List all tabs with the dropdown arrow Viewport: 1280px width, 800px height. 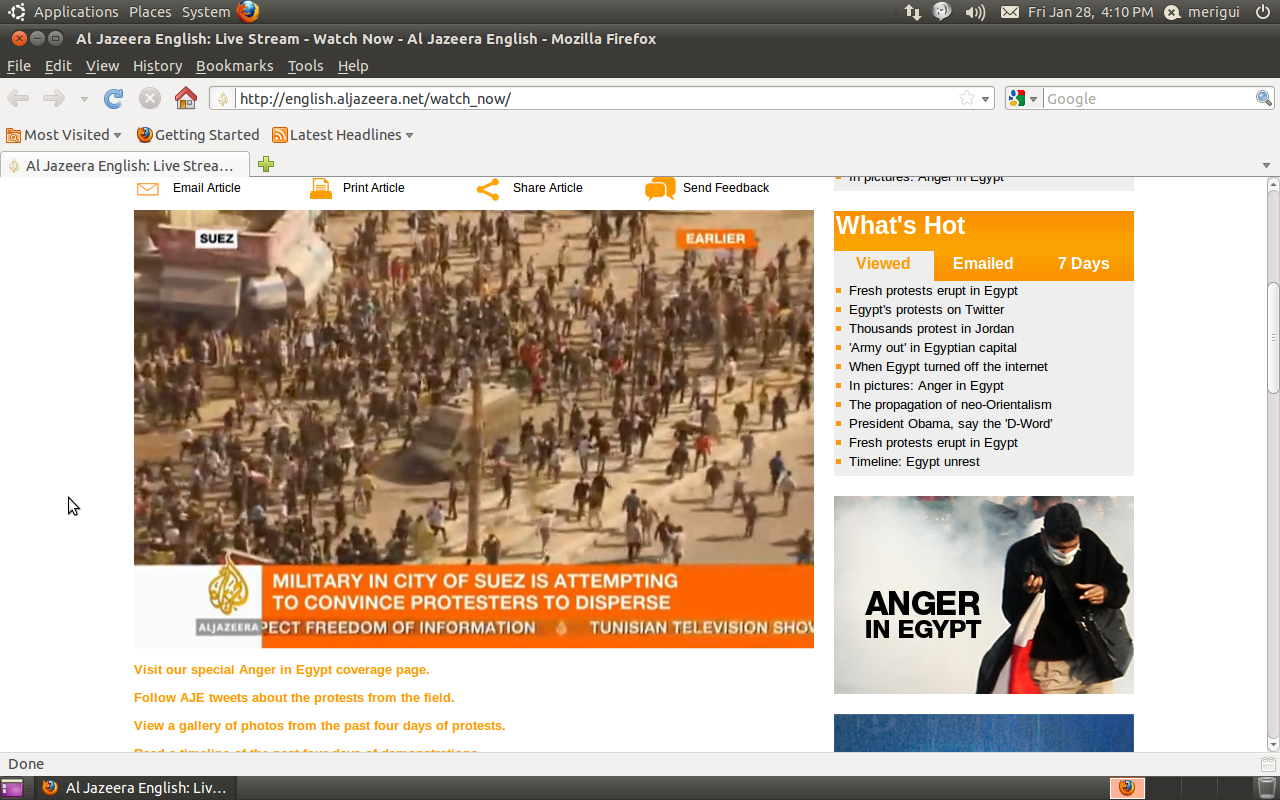pyautogui.click(x=1266, y=165)
